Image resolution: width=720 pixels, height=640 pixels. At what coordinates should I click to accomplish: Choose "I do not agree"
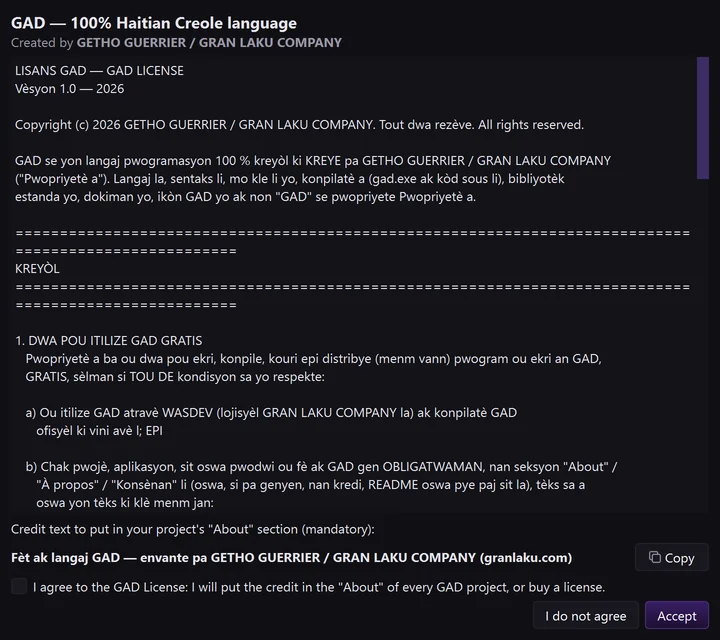pyautogui.click(x=585, y=616)
